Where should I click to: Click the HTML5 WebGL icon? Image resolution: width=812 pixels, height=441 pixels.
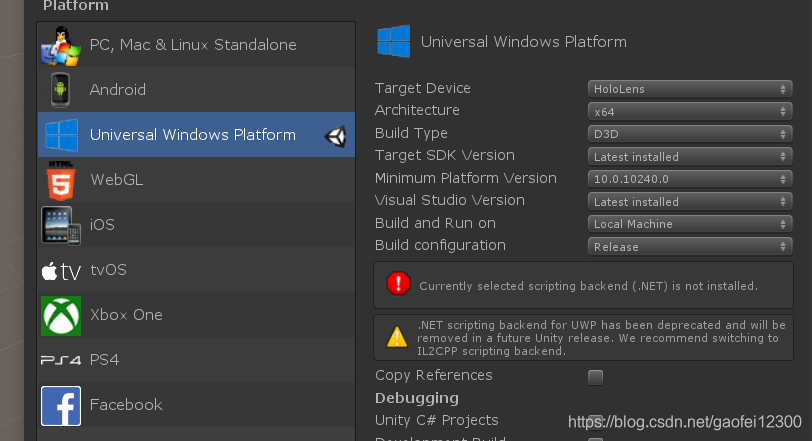[x=61, y=180]
